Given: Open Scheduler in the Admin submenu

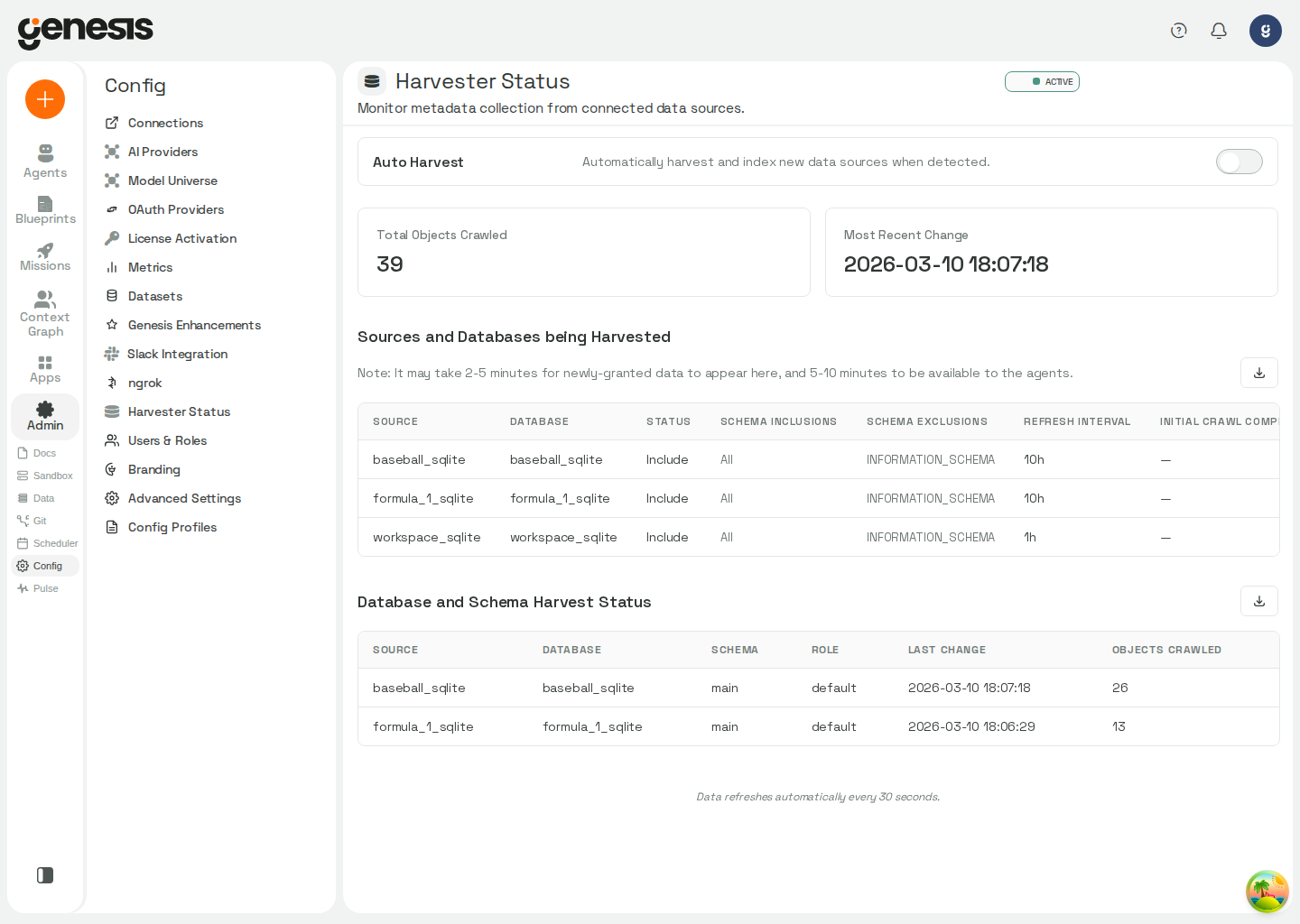Looking at the screenshot, I should coord(48,543).
